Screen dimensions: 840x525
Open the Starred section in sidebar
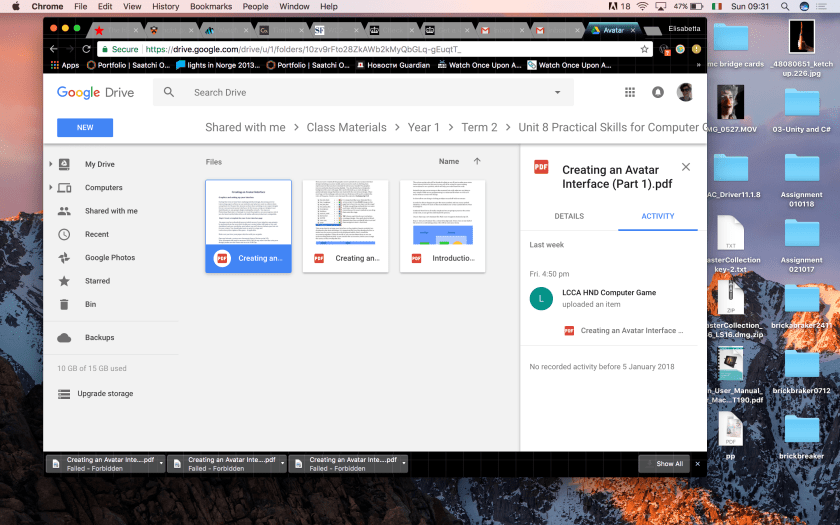tap(97, 281)
